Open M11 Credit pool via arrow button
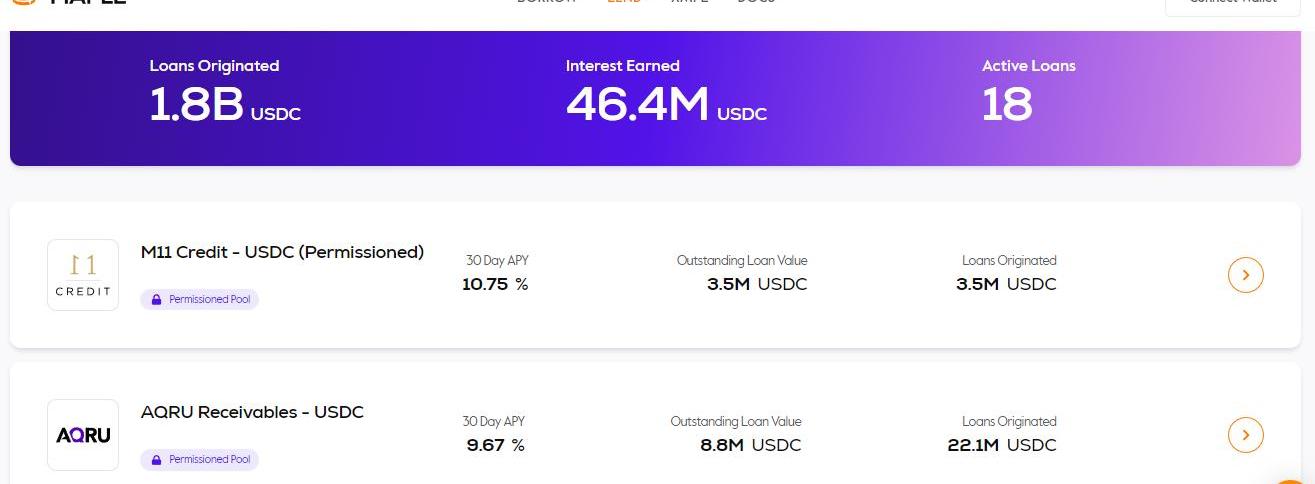 [1245, 274]
